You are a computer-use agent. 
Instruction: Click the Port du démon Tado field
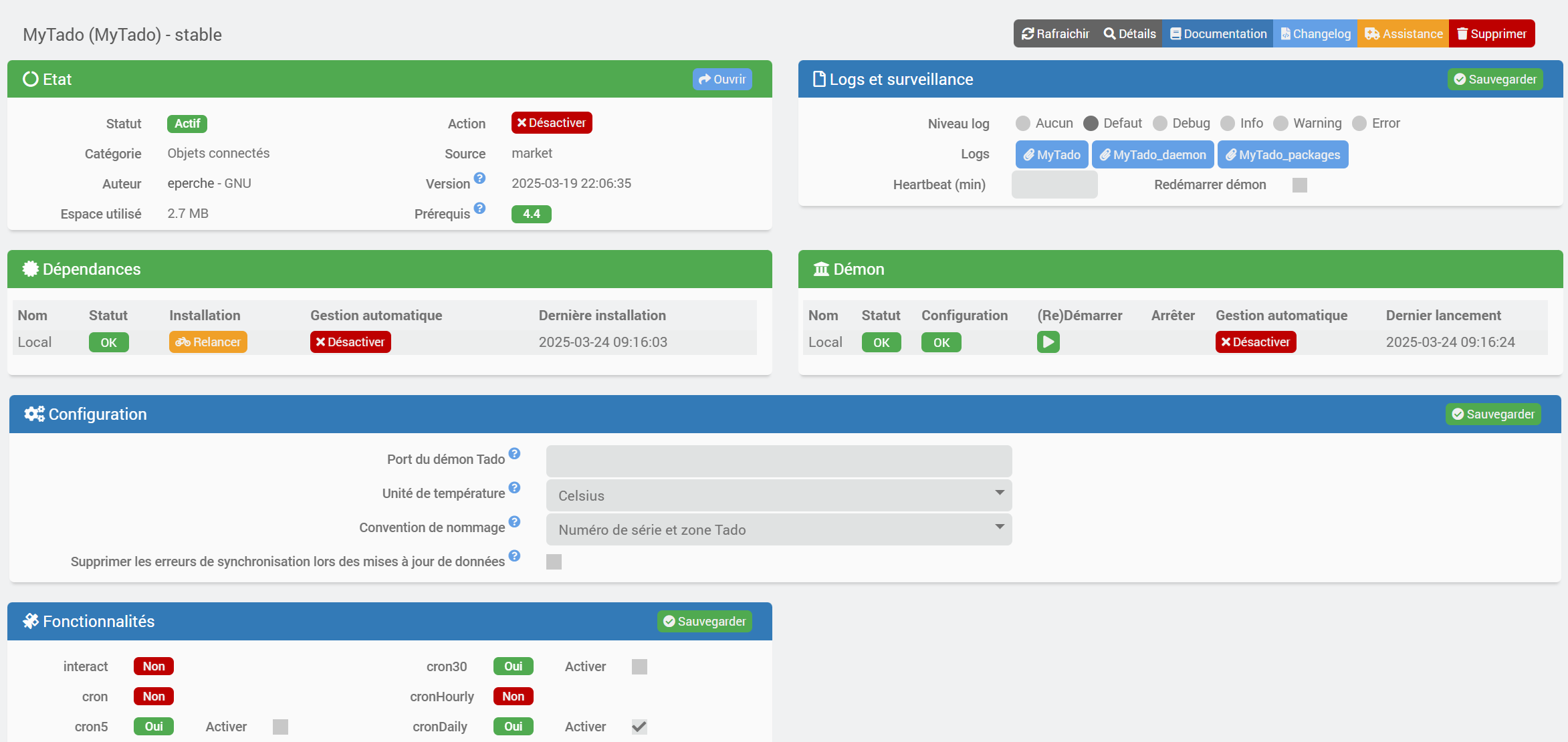pos(778,461)
